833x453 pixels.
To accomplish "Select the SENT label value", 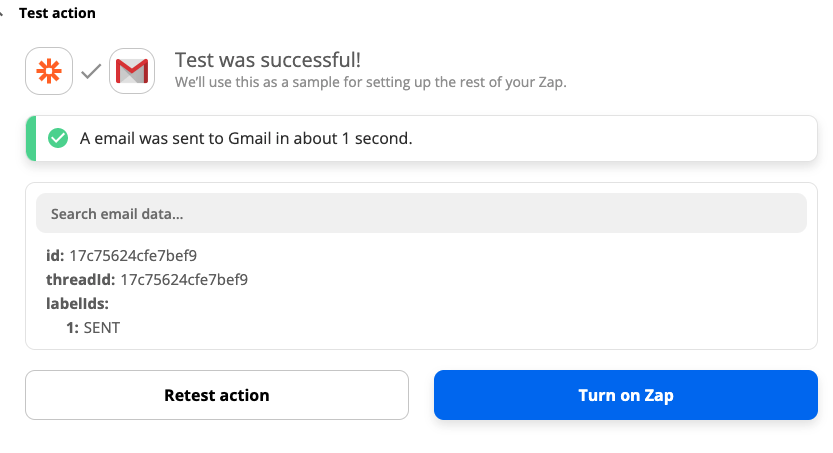I will pyautogui.click(x=102, y=327).
